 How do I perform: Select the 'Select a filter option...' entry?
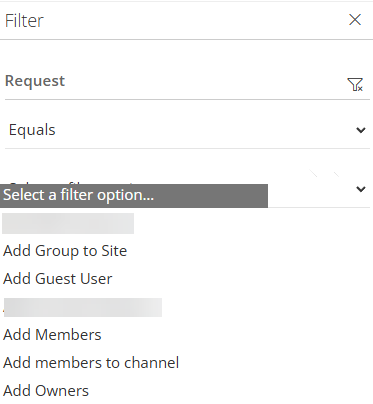point(134,195)
